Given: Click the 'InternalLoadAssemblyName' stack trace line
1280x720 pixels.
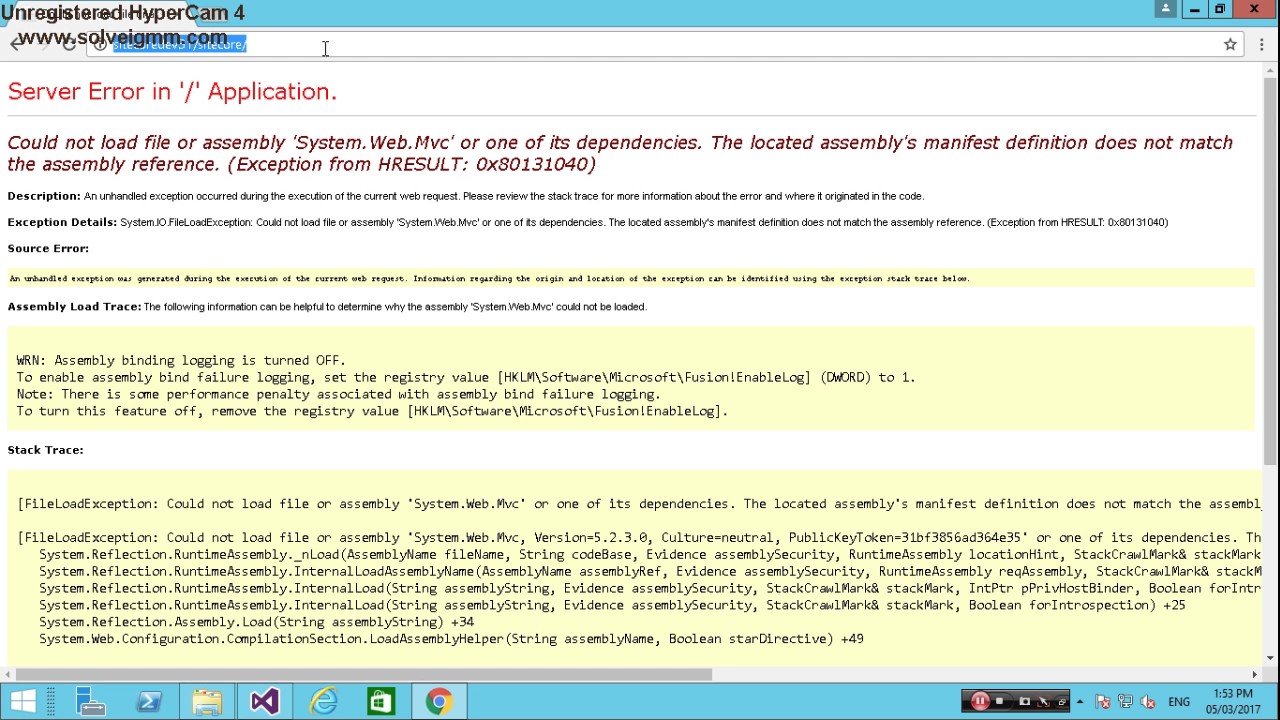Looking at the screenshot, I should 650,571.
